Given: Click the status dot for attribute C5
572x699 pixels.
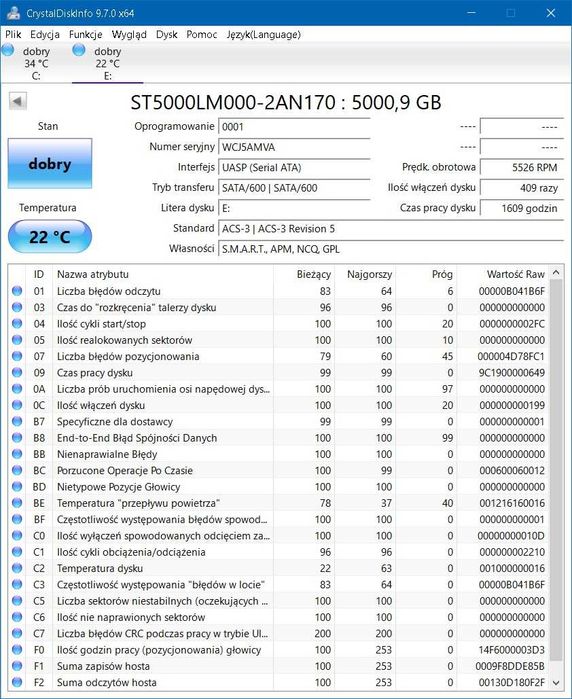Looking at the screenshot, I should [17, 600].
